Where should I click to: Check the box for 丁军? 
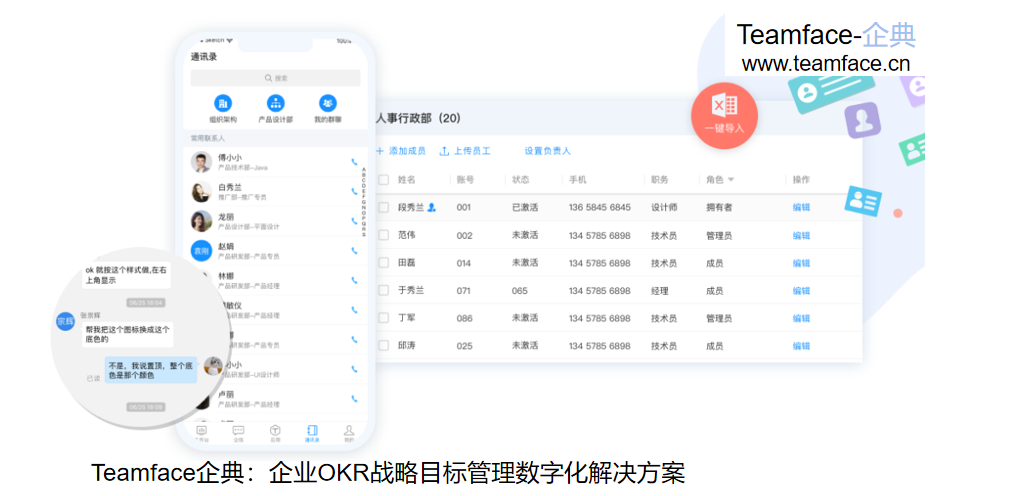coord(384,318)
